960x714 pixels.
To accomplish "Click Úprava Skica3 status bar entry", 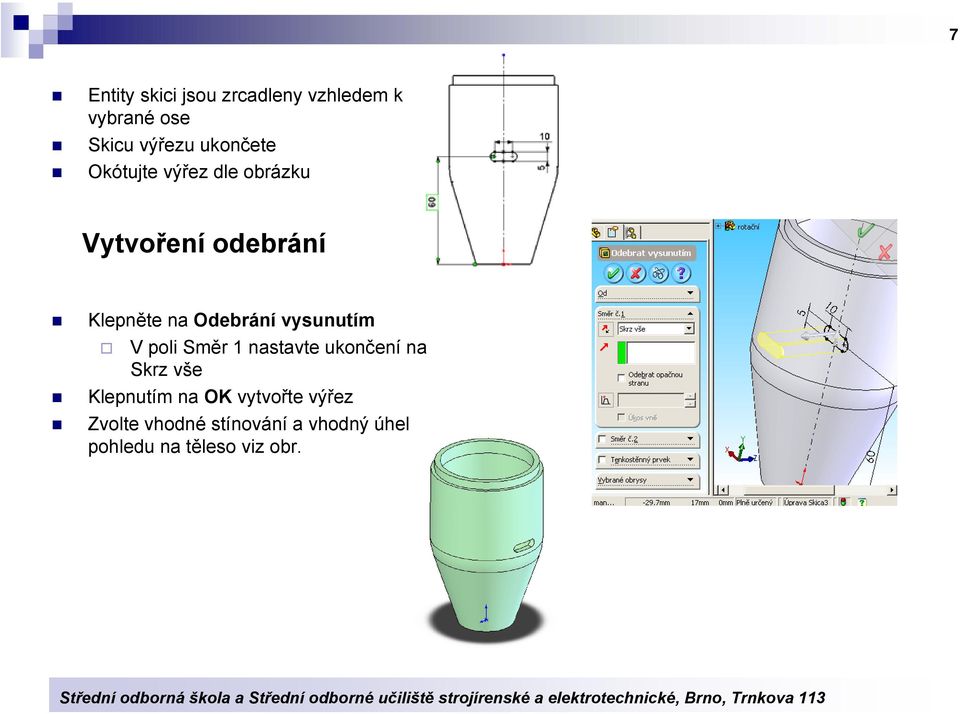I will 806,502.
